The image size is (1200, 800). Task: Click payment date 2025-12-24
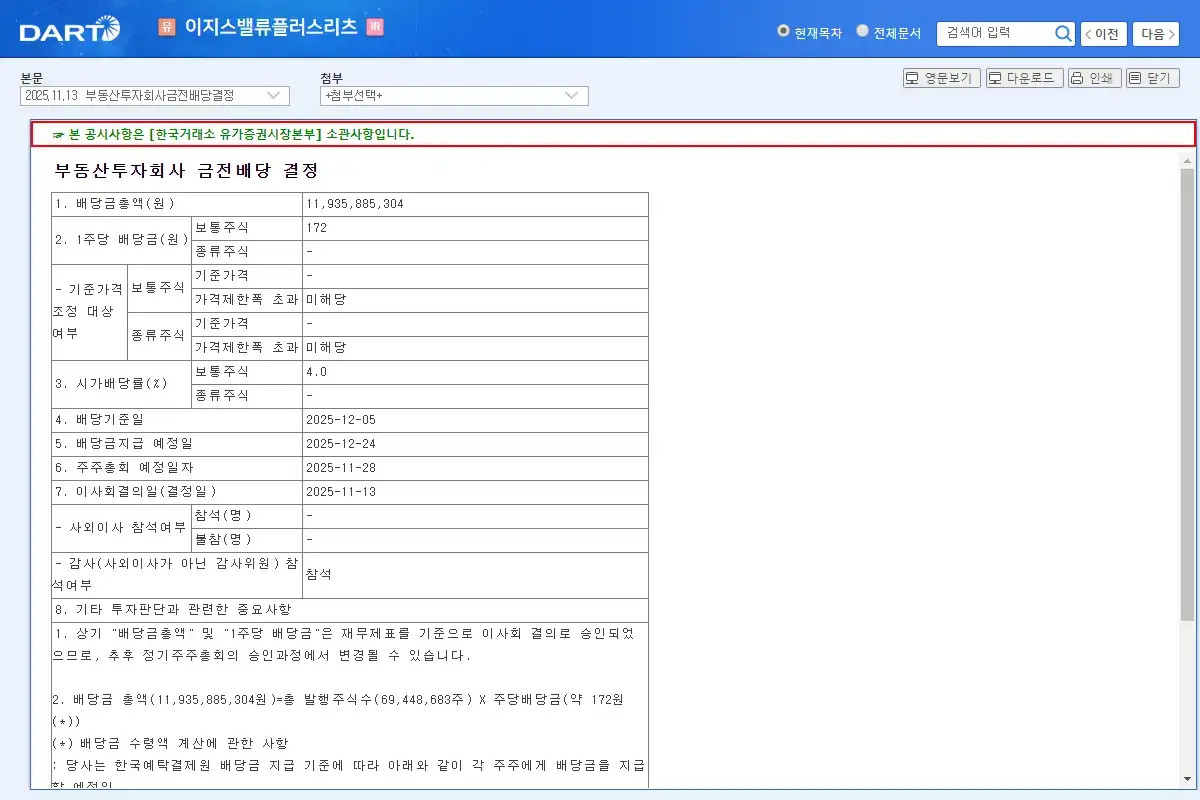[x=341, y=444]
